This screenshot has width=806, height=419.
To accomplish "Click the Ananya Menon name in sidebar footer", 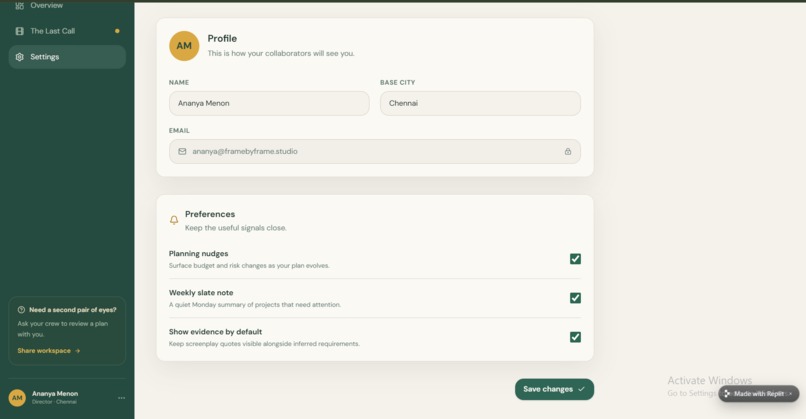I will pyautogui.click(x=55, y=393).
